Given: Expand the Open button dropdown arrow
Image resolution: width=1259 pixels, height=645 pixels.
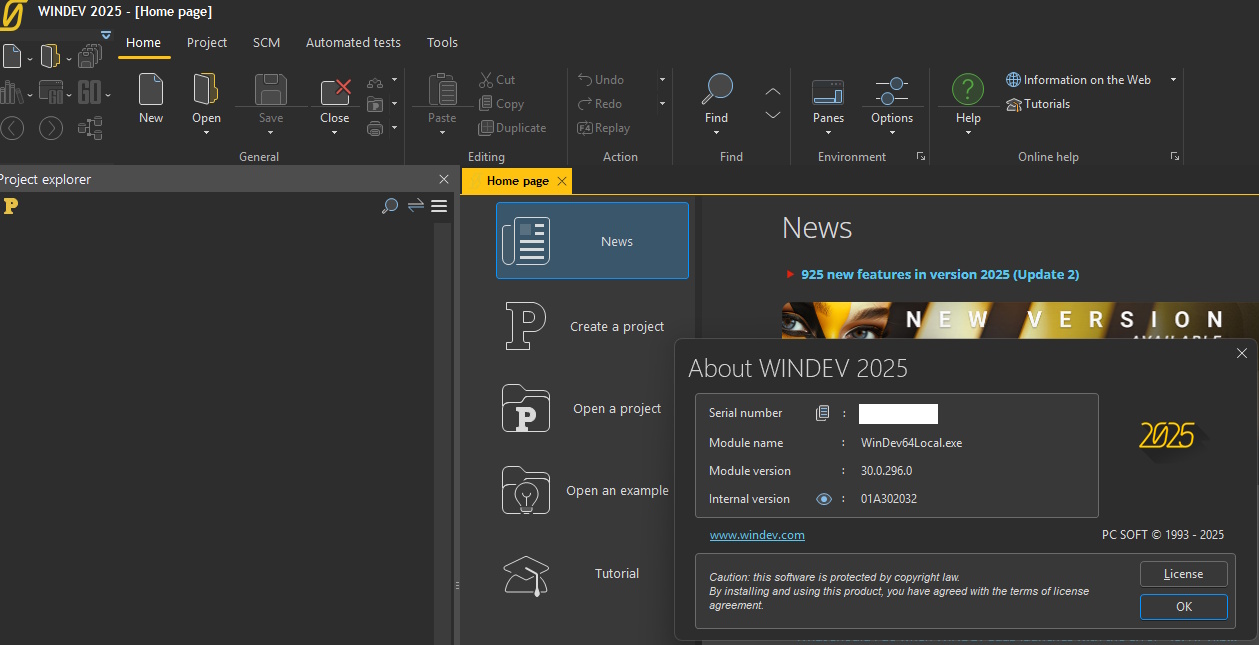Looking at the screenshot, I should pyautogui.click(x=206, y=132).
